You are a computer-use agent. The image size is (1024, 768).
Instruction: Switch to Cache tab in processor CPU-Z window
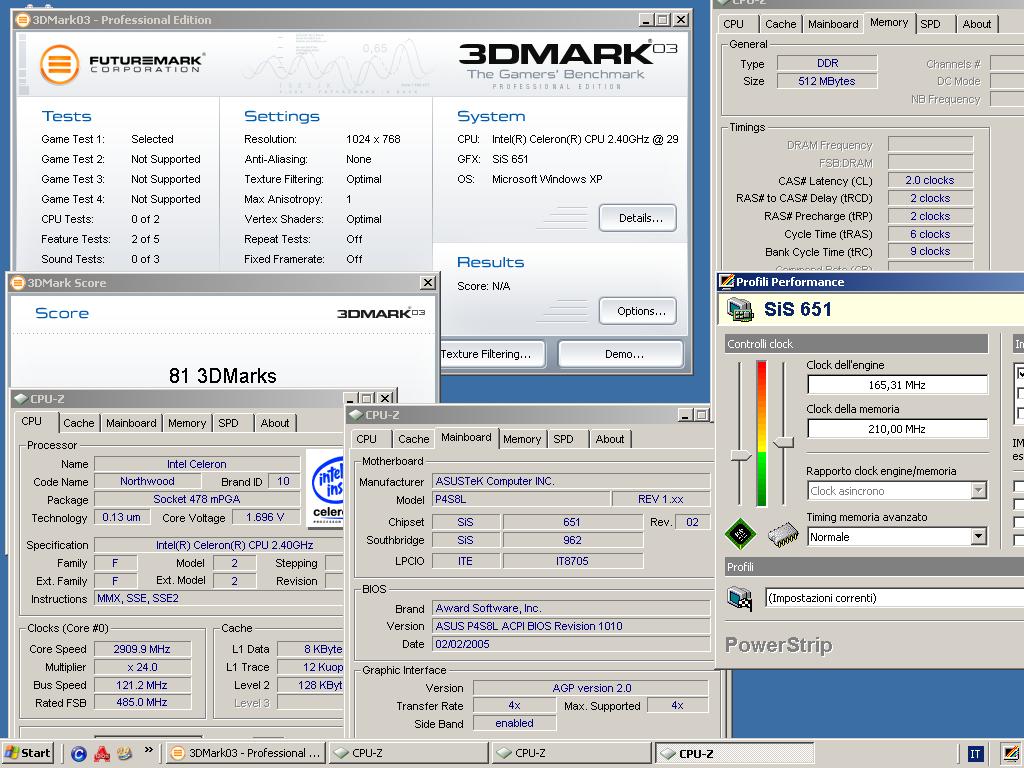coord(78,423)
